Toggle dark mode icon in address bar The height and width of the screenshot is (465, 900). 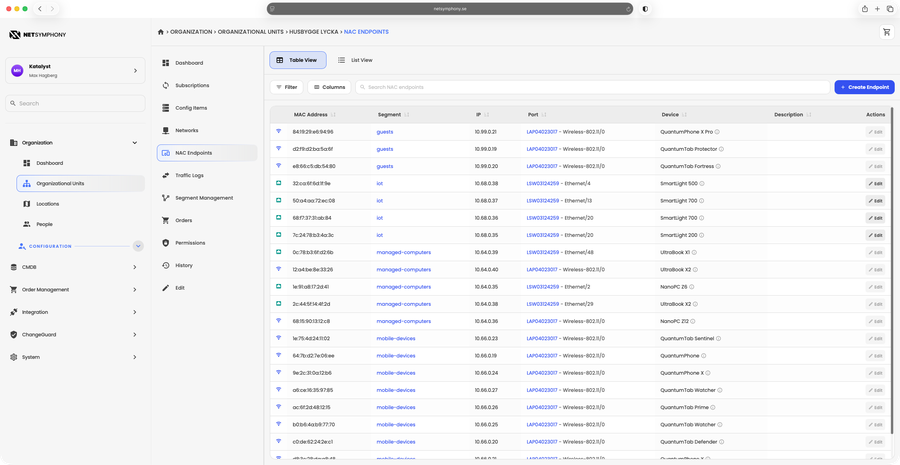click(645, 9)
